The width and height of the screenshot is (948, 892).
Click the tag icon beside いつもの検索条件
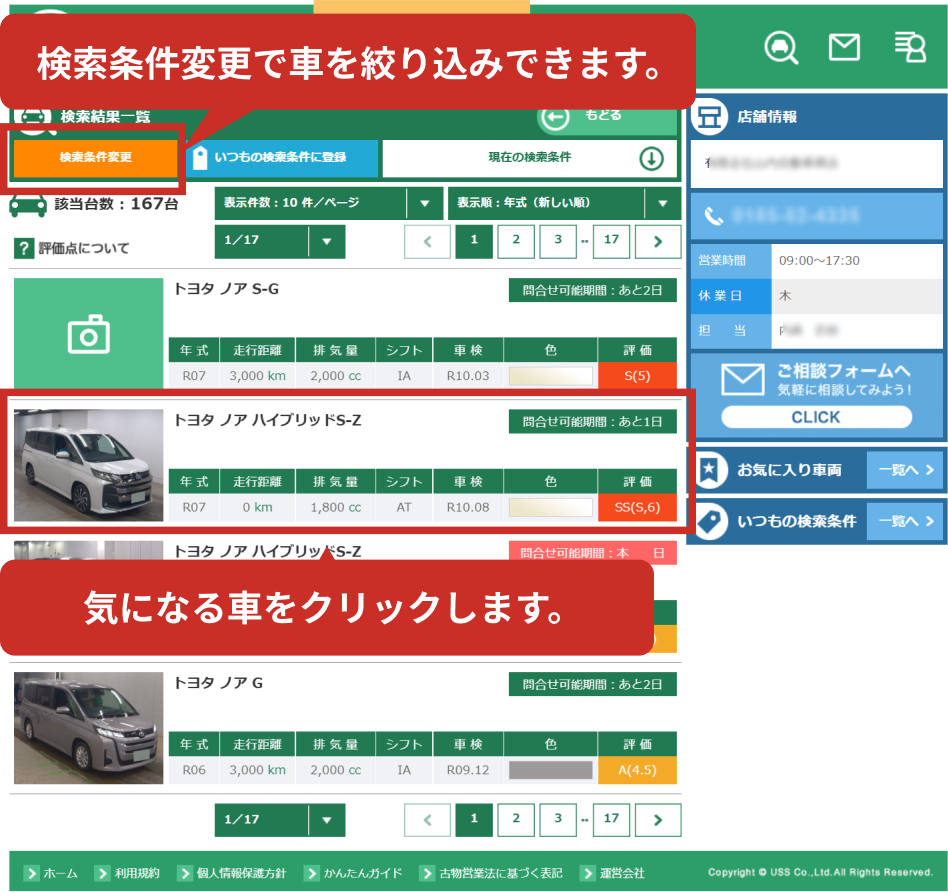pyautogui.click(x=708, y=521)
